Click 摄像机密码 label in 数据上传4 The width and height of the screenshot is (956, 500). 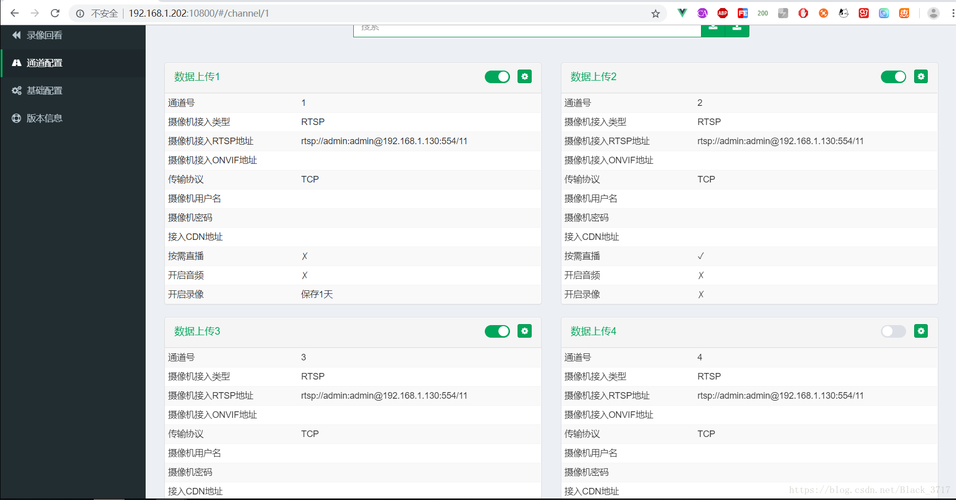pyautogui.click(x=586, y=472)
